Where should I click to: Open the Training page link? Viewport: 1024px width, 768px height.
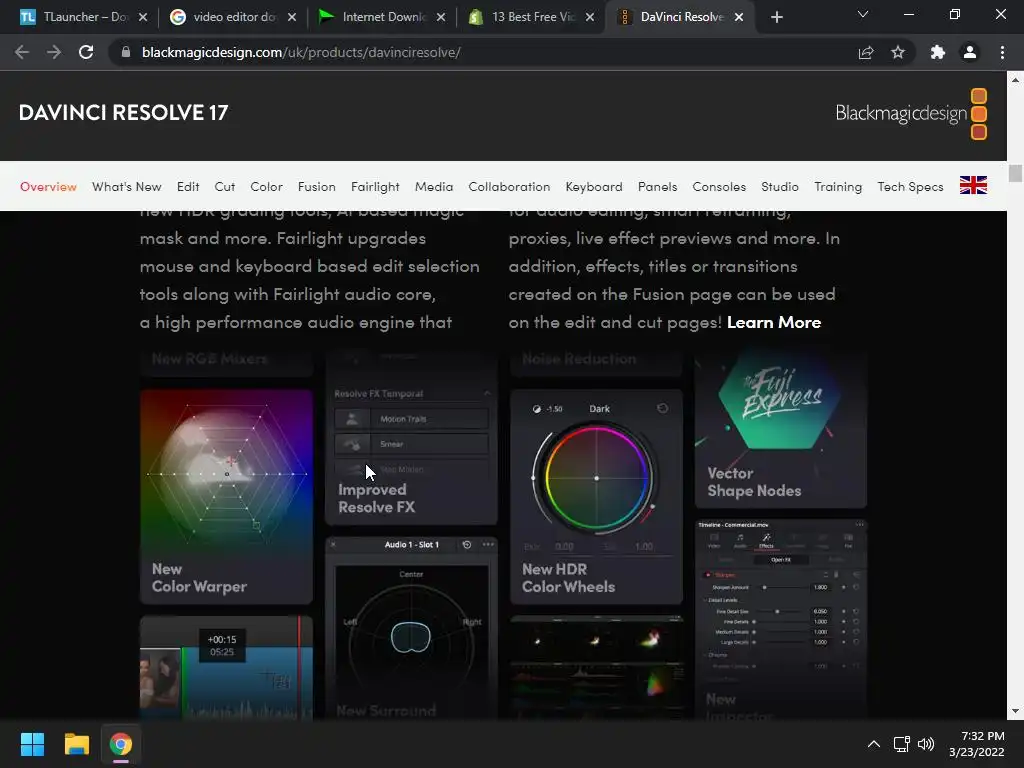(x=838, y=187)
